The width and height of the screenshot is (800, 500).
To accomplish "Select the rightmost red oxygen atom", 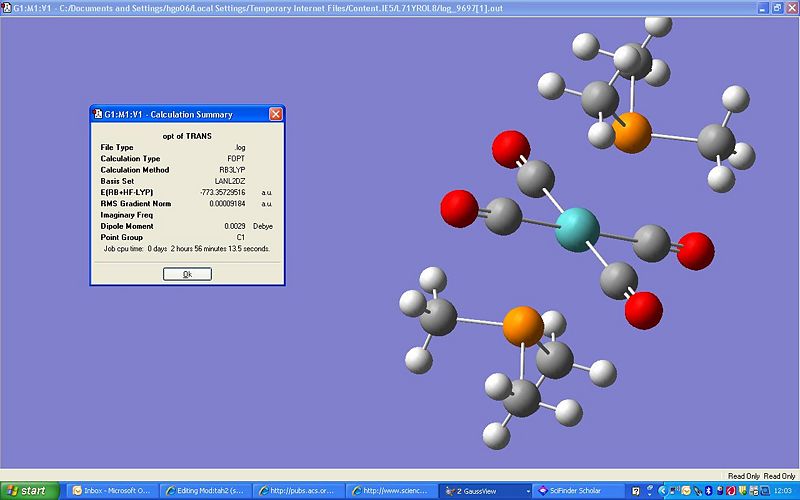I will (x=695, y=251).
